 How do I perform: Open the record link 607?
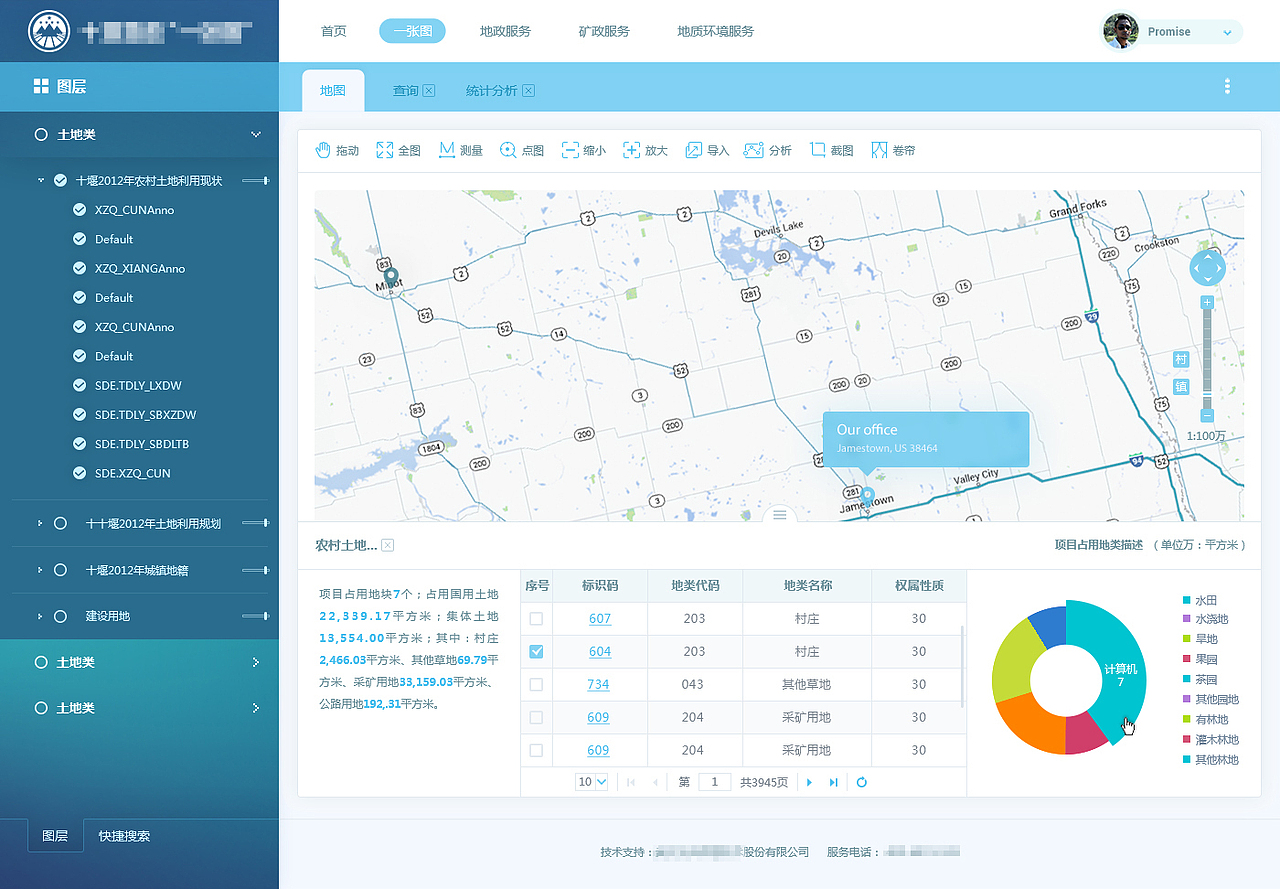coord(599,618)
